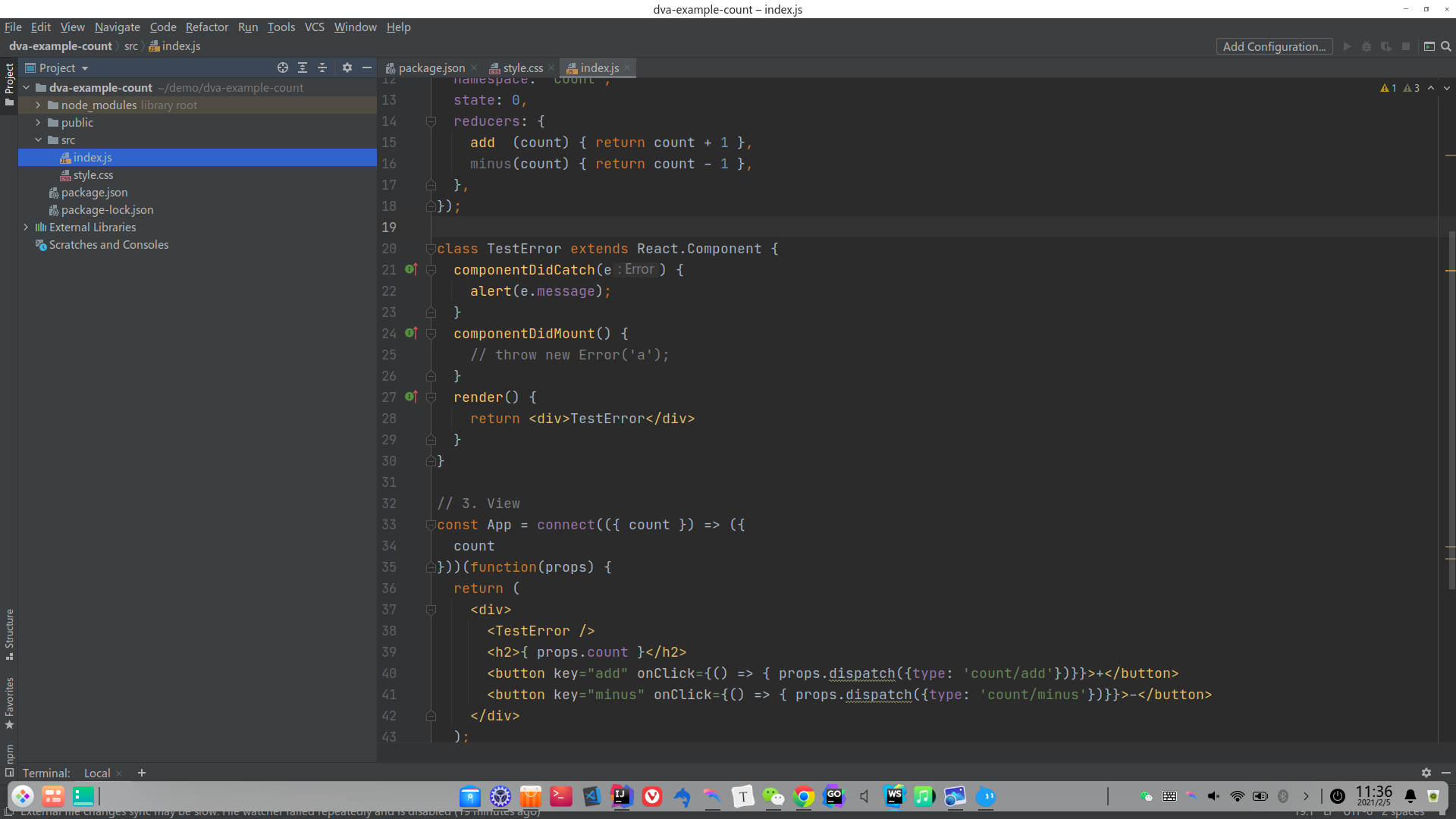Viewport: 1456px width, 819px height.
Task: Click the Add Configuration button
Action: pos(1274,46)
